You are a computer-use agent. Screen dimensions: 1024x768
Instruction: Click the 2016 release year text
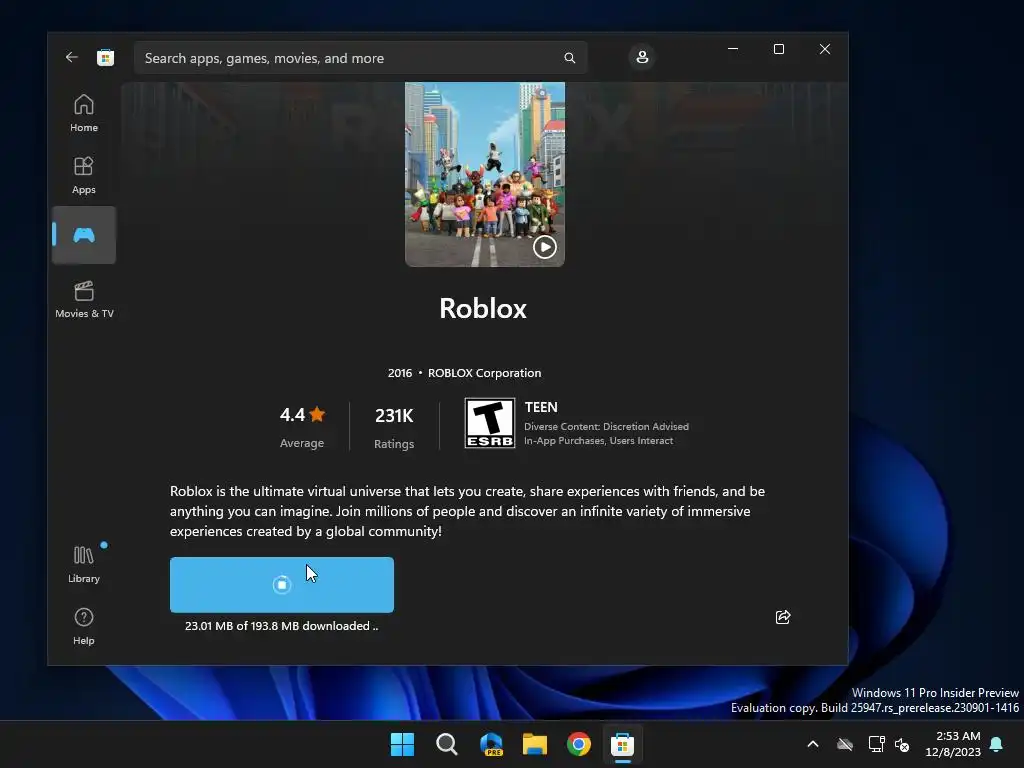click(x=400, y=373)
